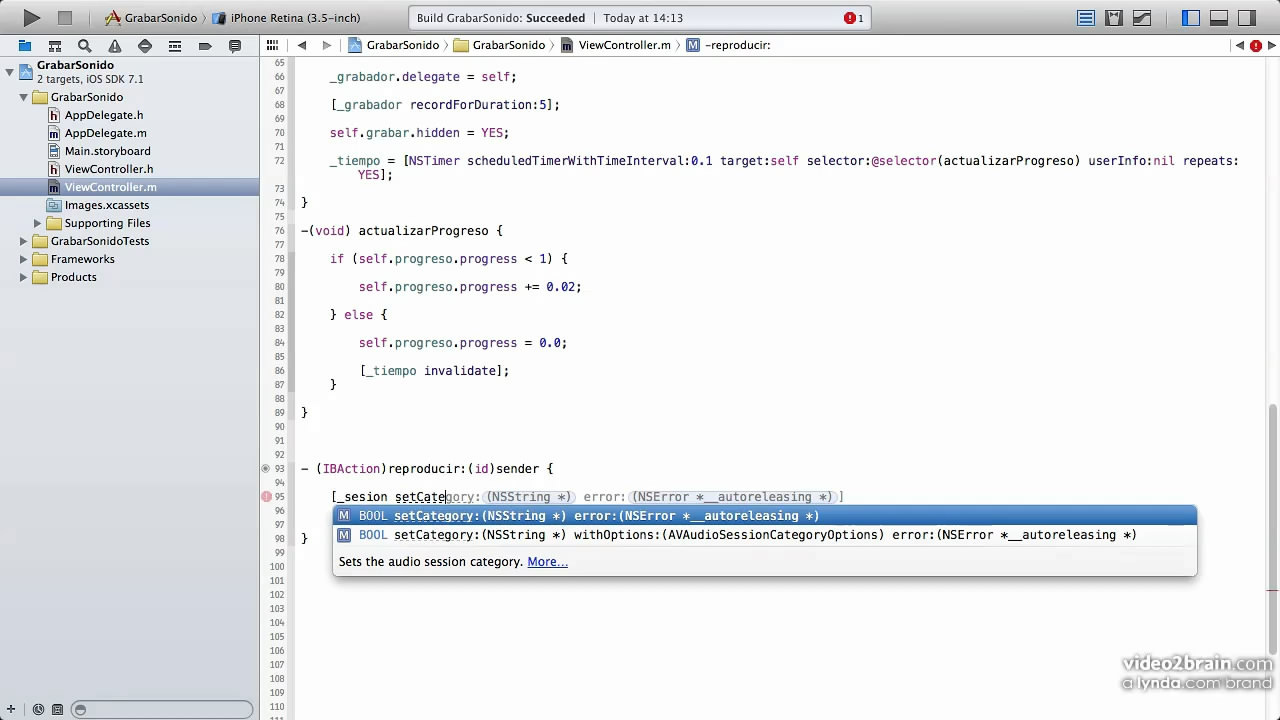Open More... documentation link in completion popup
The width and height of the screenshot is (1280, 720).
click(x=547, y=562)
